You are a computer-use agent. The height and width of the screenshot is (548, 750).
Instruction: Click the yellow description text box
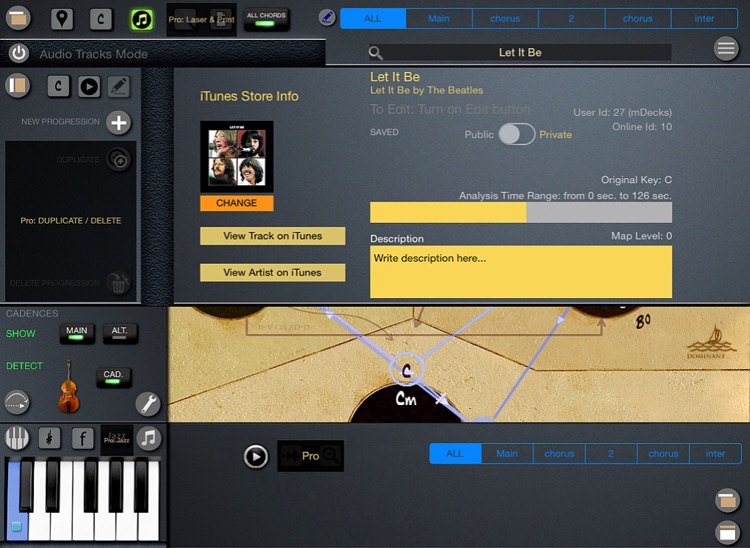(521, 272)
